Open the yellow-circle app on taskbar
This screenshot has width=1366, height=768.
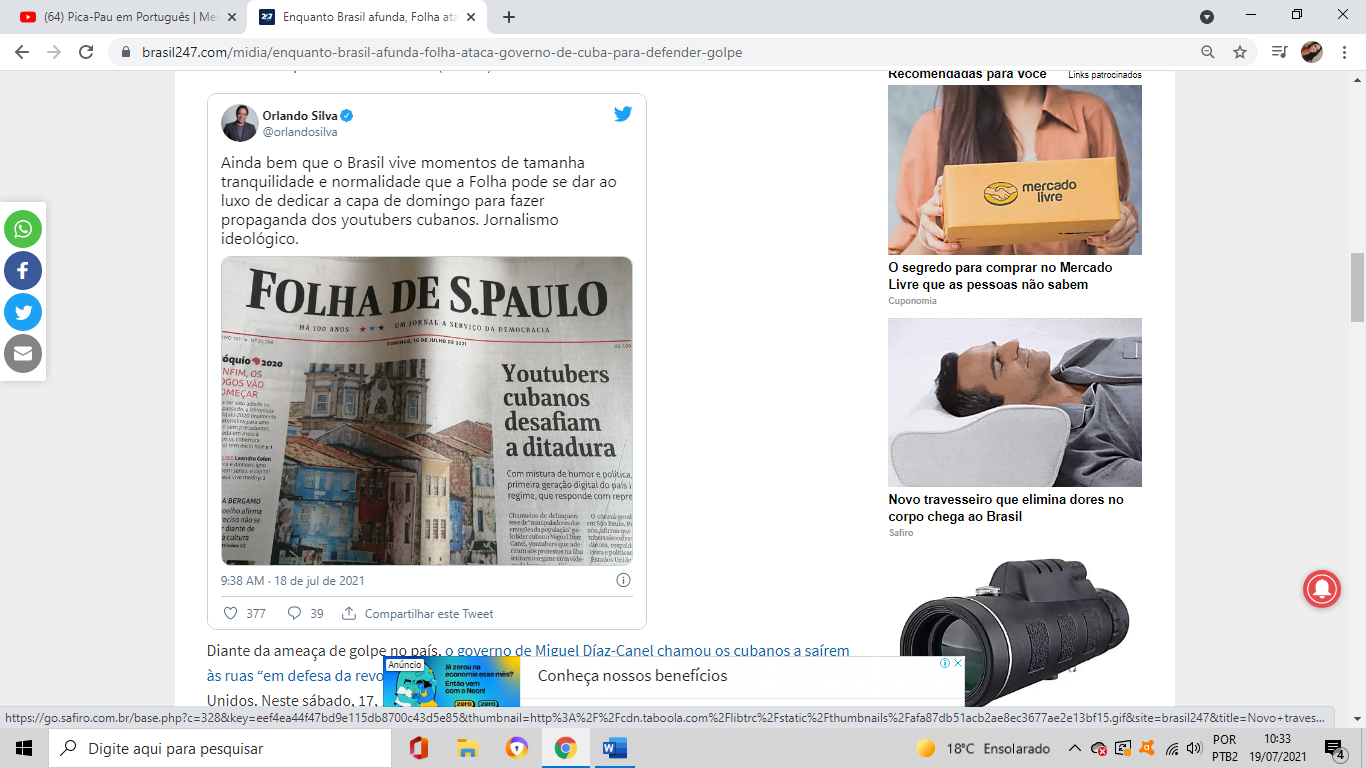516,748
